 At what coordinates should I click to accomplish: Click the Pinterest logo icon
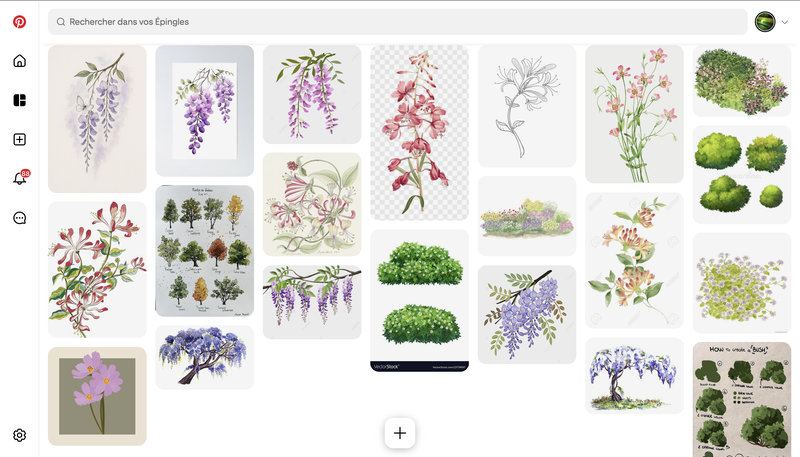(19, 21)
